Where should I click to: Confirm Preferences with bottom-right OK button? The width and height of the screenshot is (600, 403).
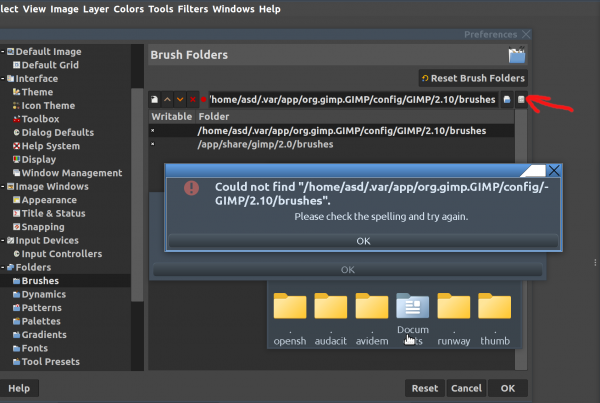508,388
